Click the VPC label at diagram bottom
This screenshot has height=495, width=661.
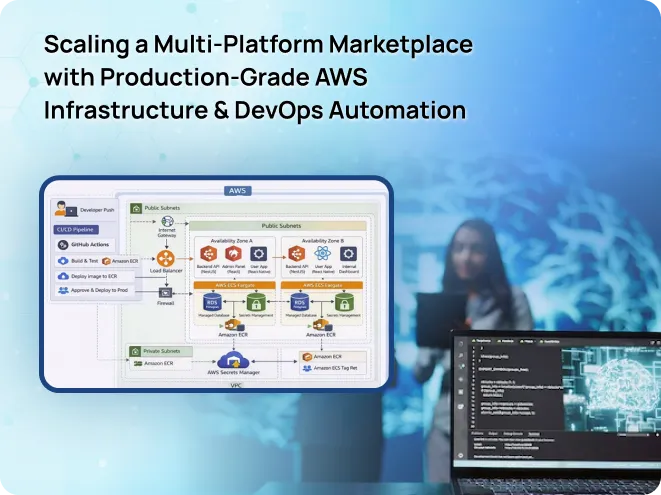pyautogui.click(x=236, y=386)
